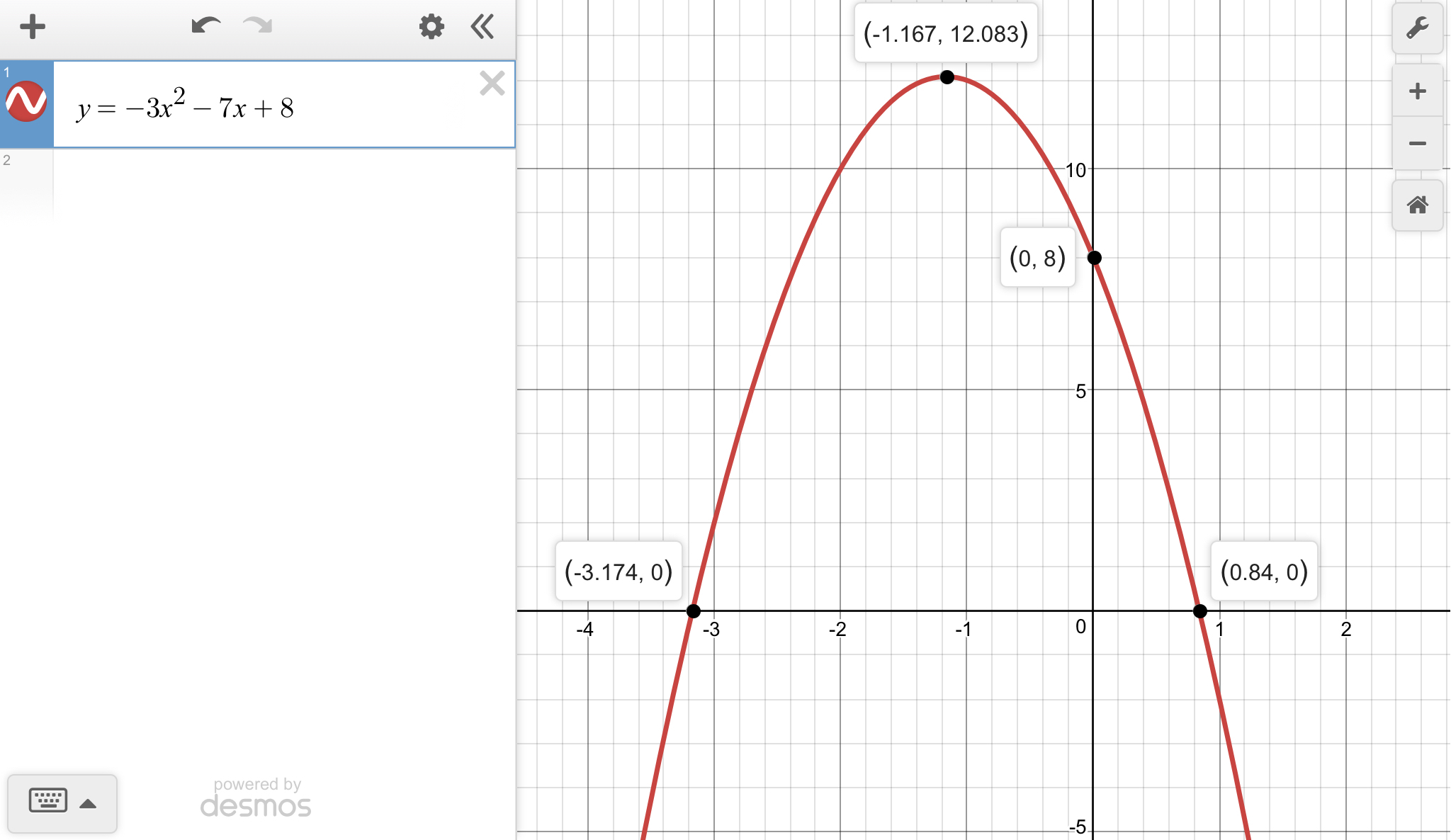Click the redo arrow icon

[x=257, y=27]
